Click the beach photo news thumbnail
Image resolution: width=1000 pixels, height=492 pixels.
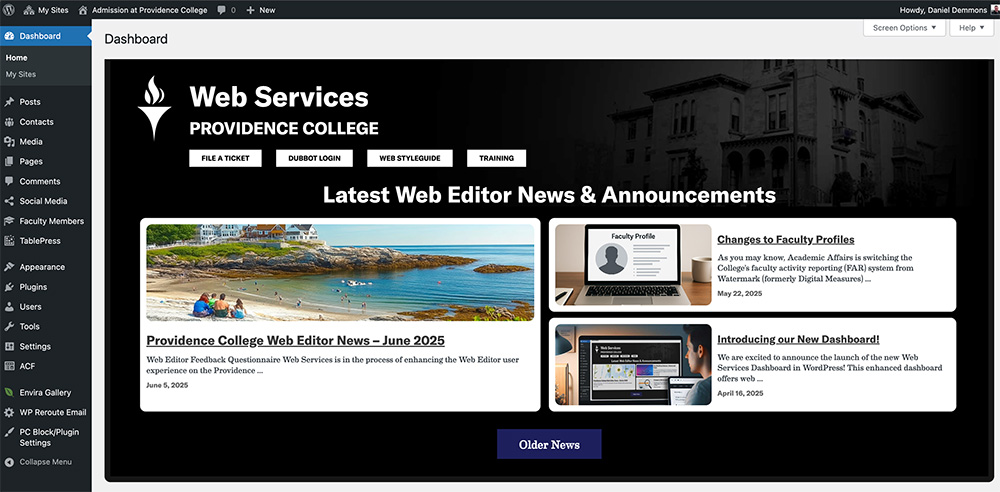340,272
